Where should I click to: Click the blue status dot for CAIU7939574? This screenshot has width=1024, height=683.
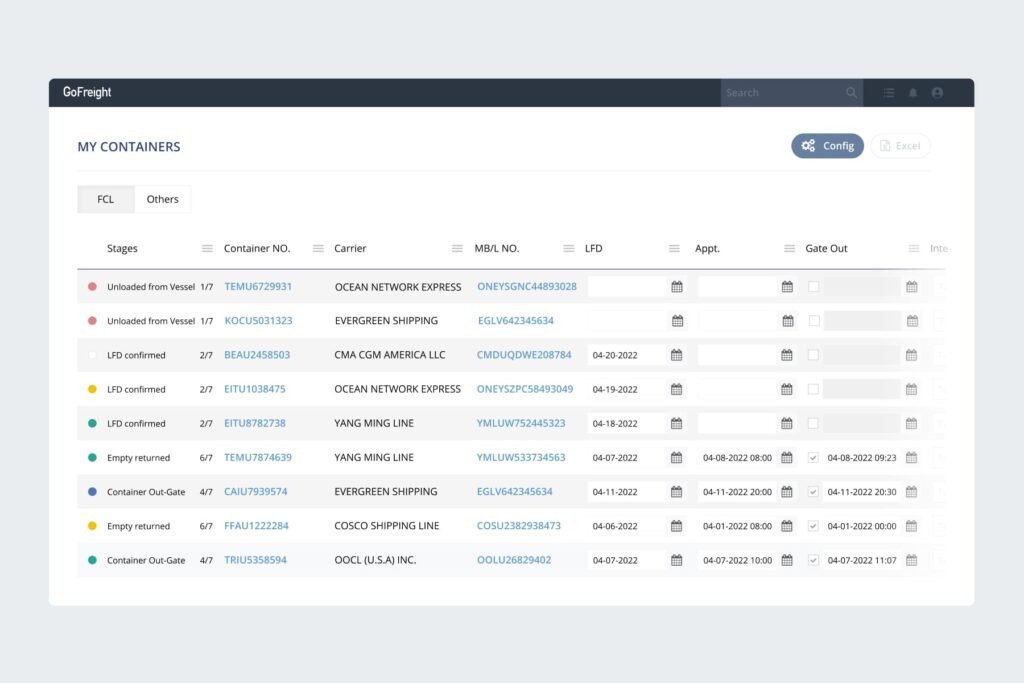tap(92, 492)
